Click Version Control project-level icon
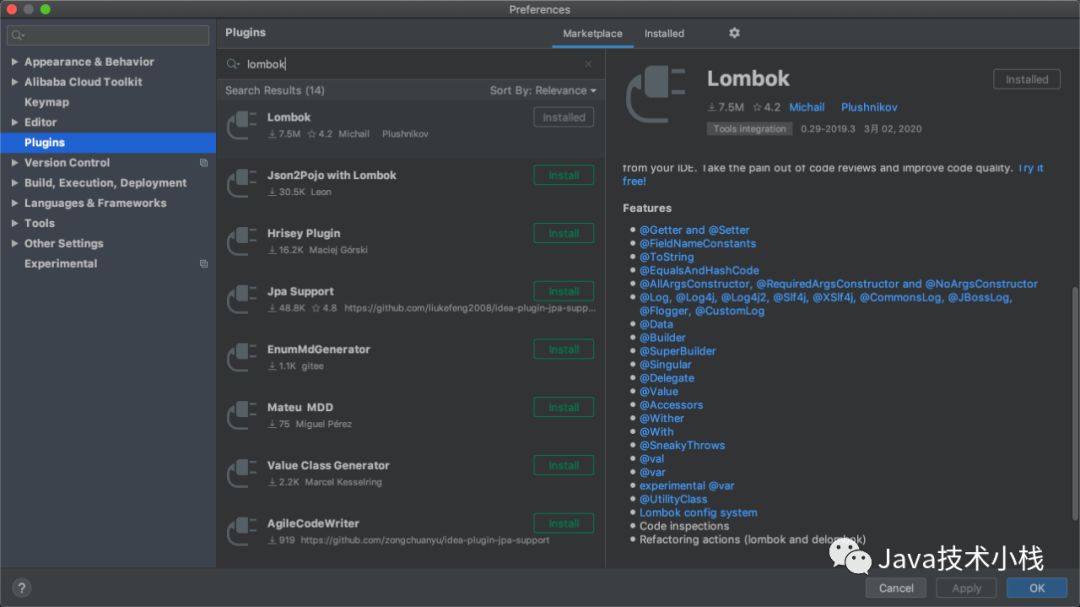1080x607 pixels. coord(204,163)
